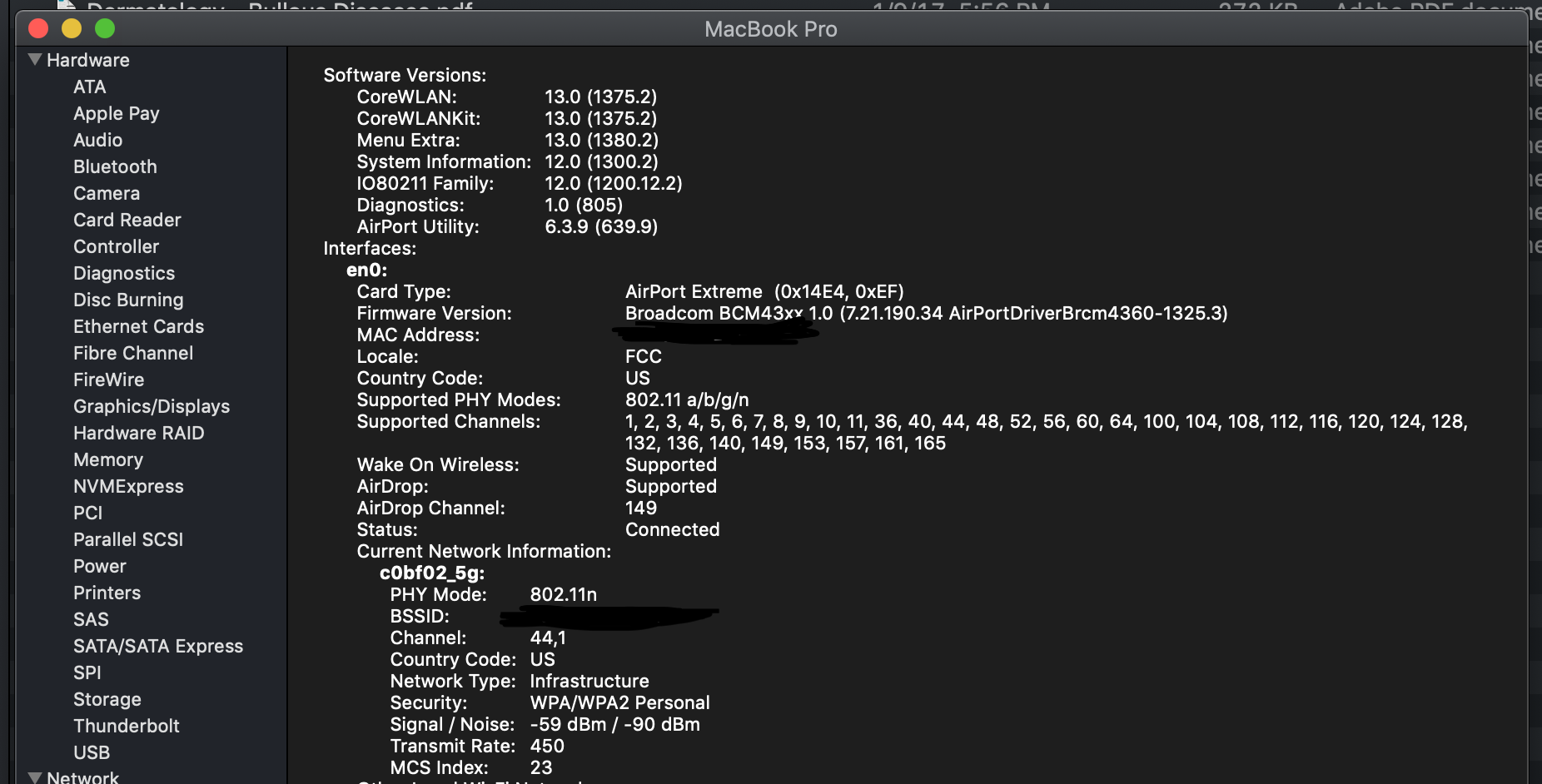Click the Wake On Wireless Supported value
Viewport: 1542px width, 784px height.
coord(671,464)
